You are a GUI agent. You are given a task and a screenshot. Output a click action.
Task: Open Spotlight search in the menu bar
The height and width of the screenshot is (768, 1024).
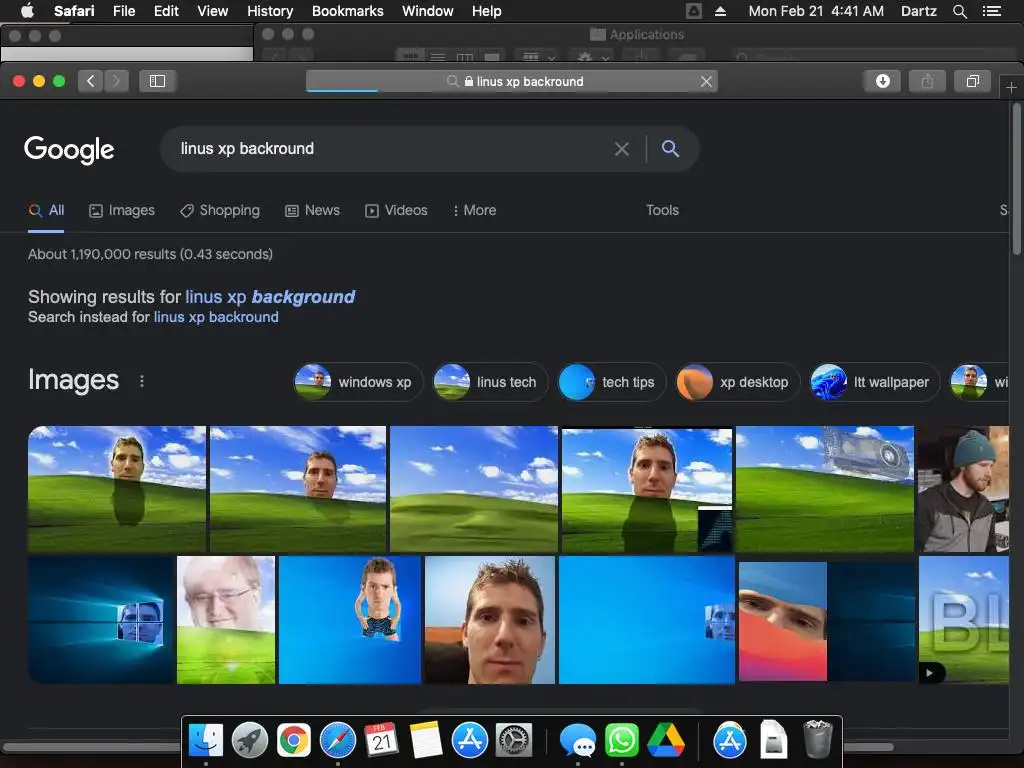click(959, 11)
